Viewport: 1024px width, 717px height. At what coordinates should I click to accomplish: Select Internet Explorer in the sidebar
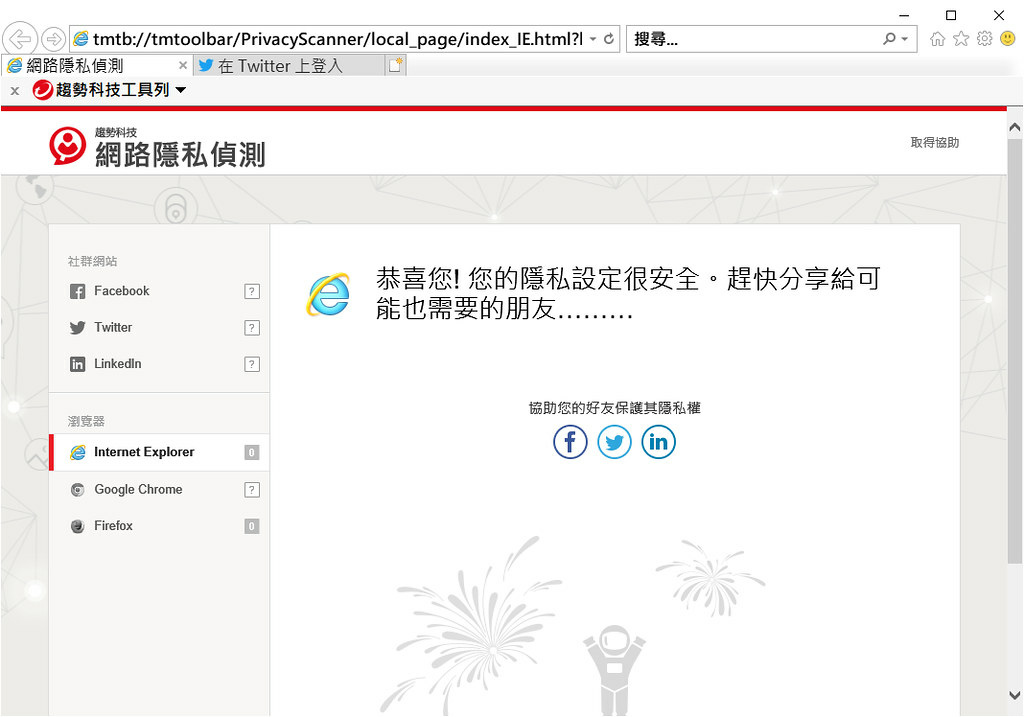pyautogui.click(x=159, y=452)
